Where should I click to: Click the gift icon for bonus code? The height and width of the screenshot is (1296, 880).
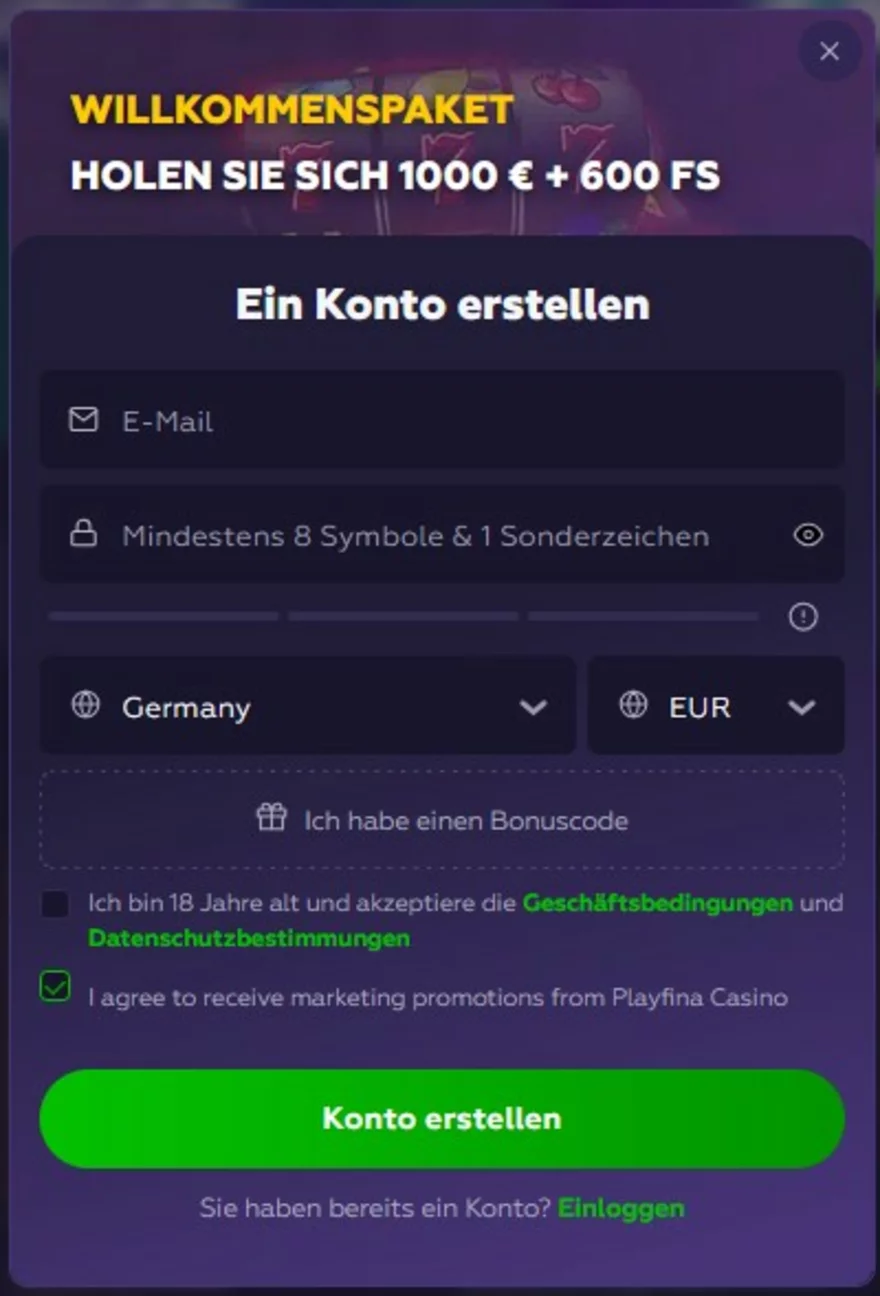pyautogui.click(x=271, y=818)
